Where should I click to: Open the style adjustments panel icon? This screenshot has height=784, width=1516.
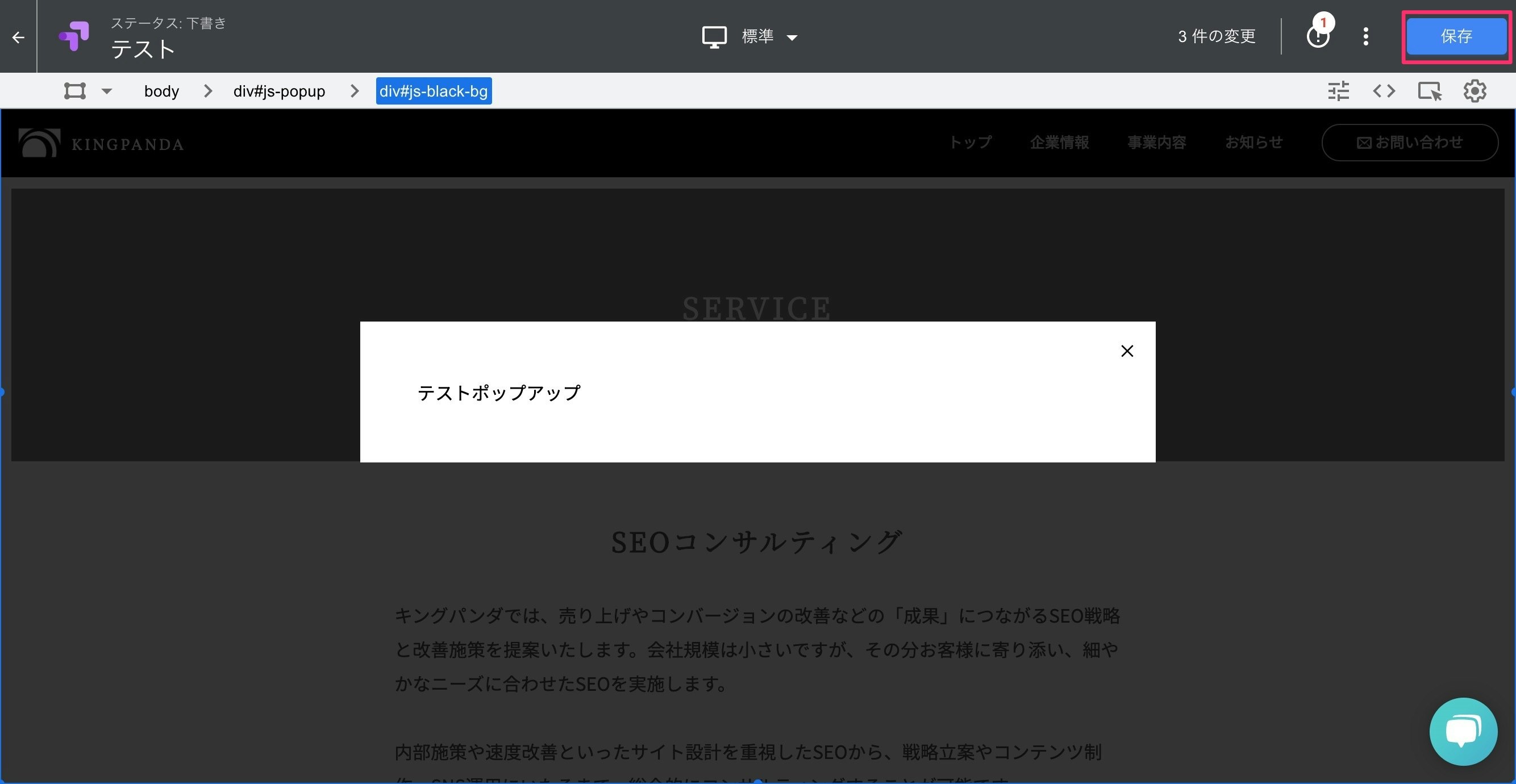click(x=1338, y=91)
